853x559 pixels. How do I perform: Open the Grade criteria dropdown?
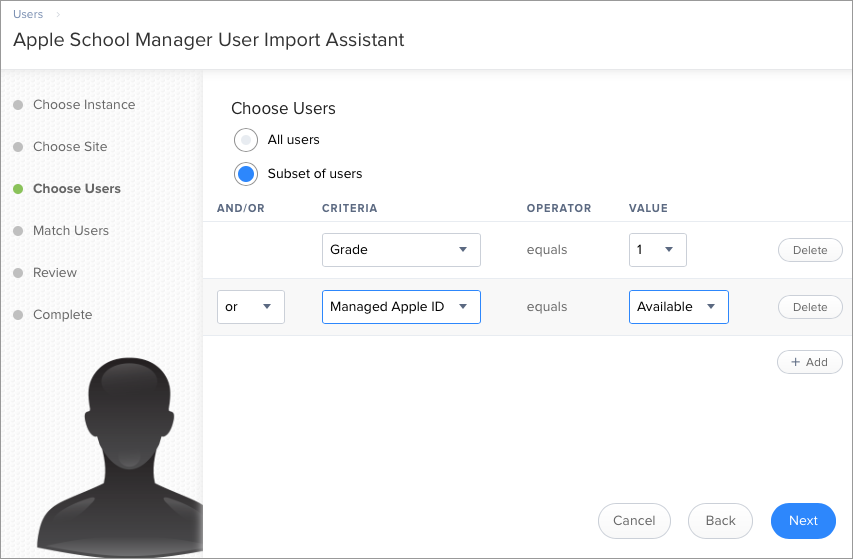tap(401, 250)
